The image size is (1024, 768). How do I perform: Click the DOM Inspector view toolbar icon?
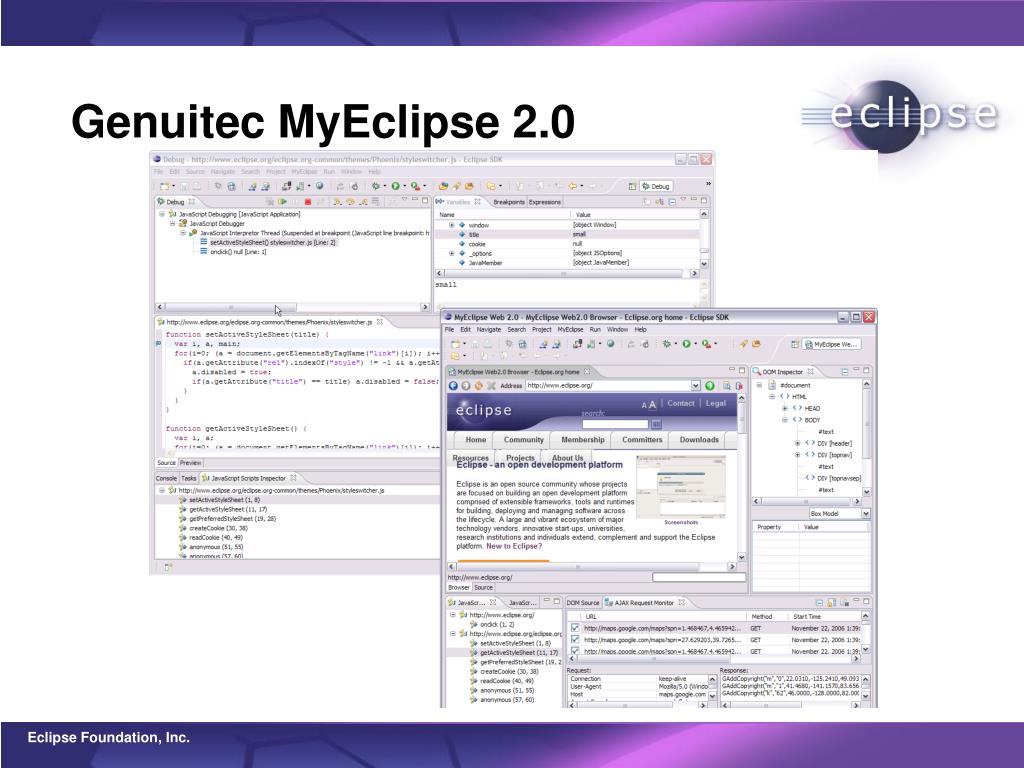click(844, 372)
